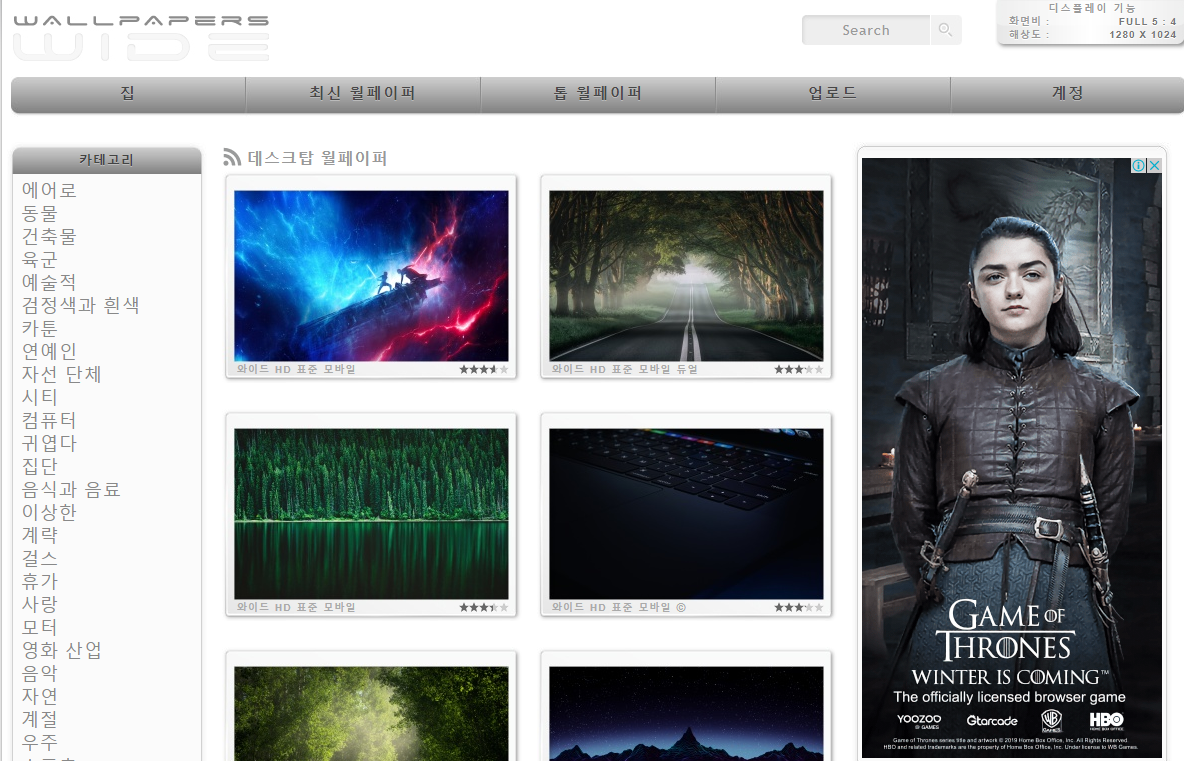Click HD tag under keyboard wallpaper
Viewport: 1184px width, 761px height.
tap(597, 607)
